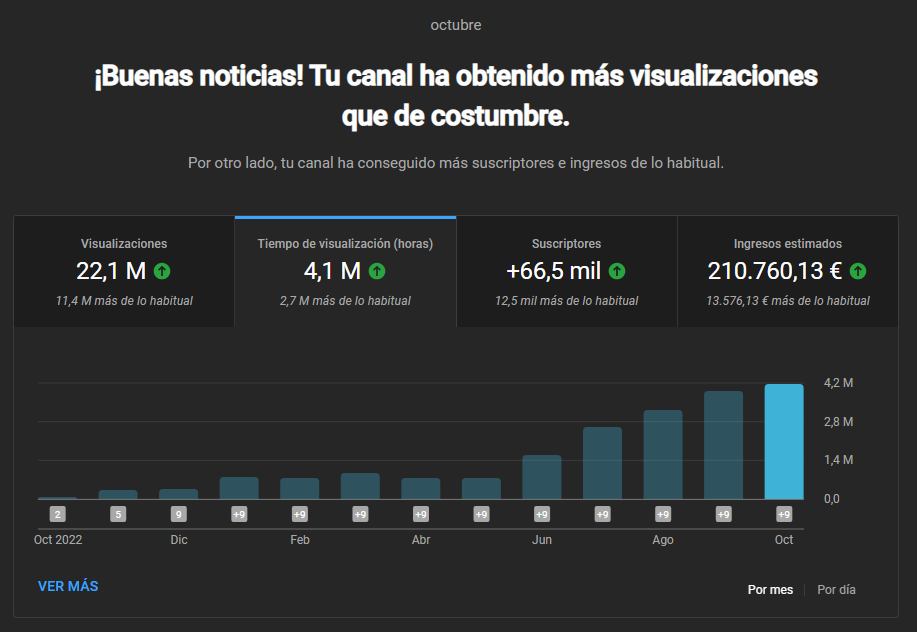Choose Por día view option
Viewport: 917px width, 632px height.
click(x=836, y=589)
